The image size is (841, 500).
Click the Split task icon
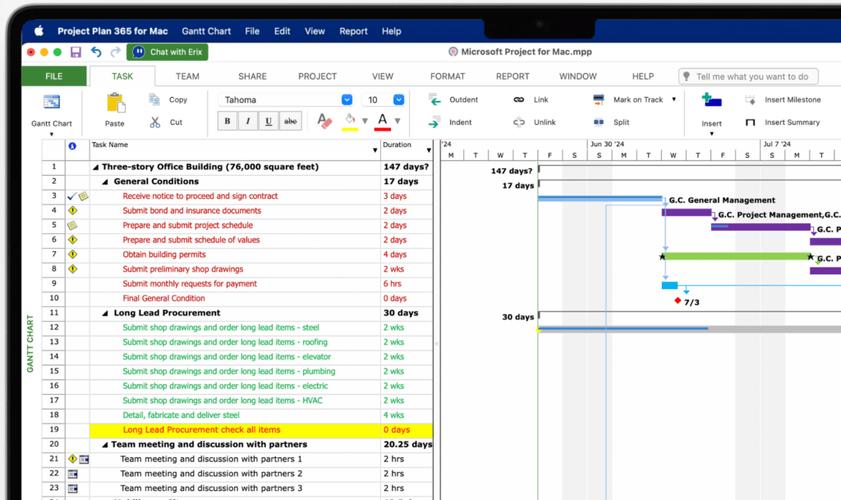point(598,122)
